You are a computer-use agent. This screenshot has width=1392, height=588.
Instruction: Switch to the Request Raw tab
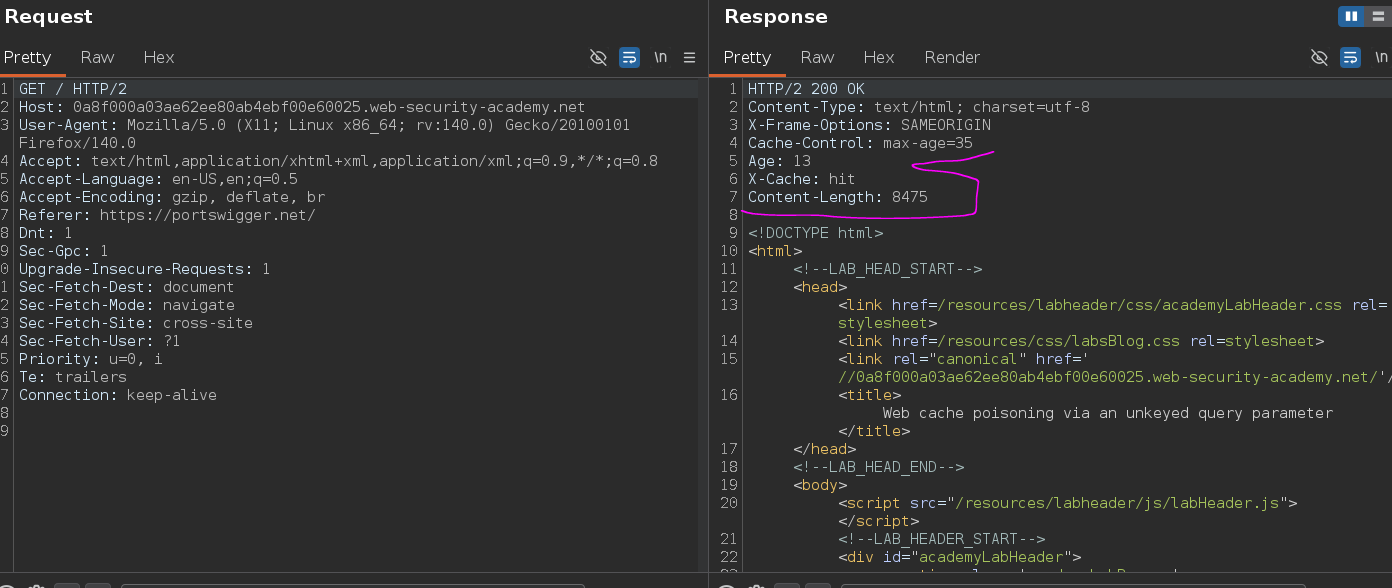tap(97, 57)
